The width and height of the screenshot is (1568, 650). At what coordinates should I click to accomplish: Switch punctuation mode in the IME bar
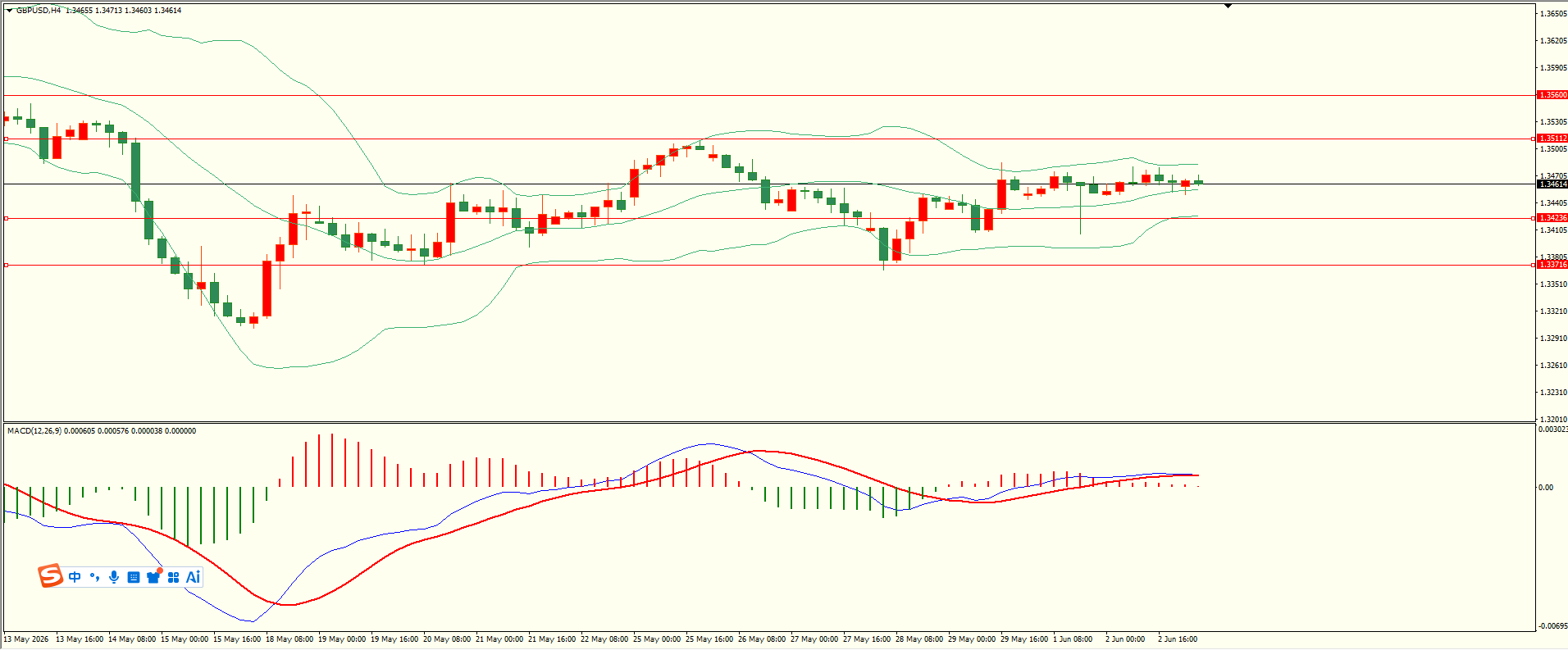(94, 577)
